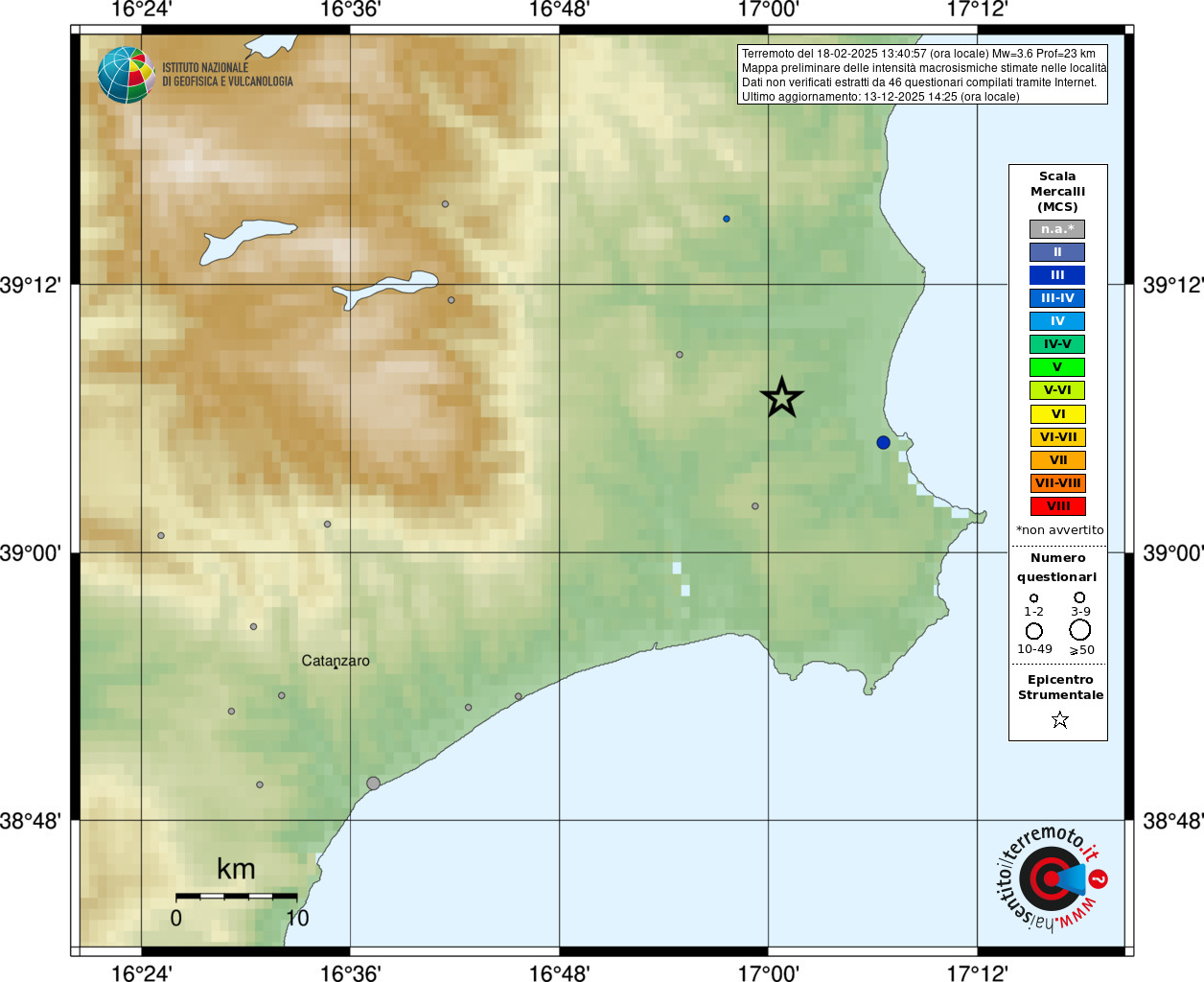Click the grey dot just south of the epicenter
Image resolution: width=1204 pixels, height=982 pixels.
click(x=755, y=506)
